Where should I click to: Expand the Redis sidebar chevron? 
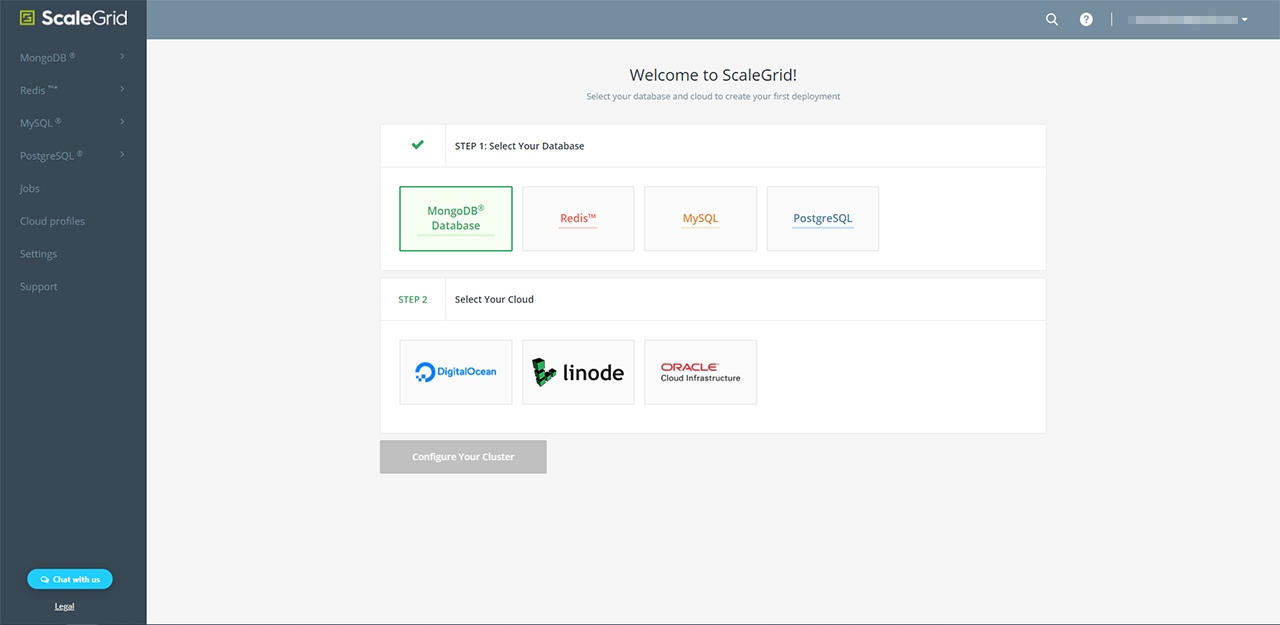tap(122, 89)
